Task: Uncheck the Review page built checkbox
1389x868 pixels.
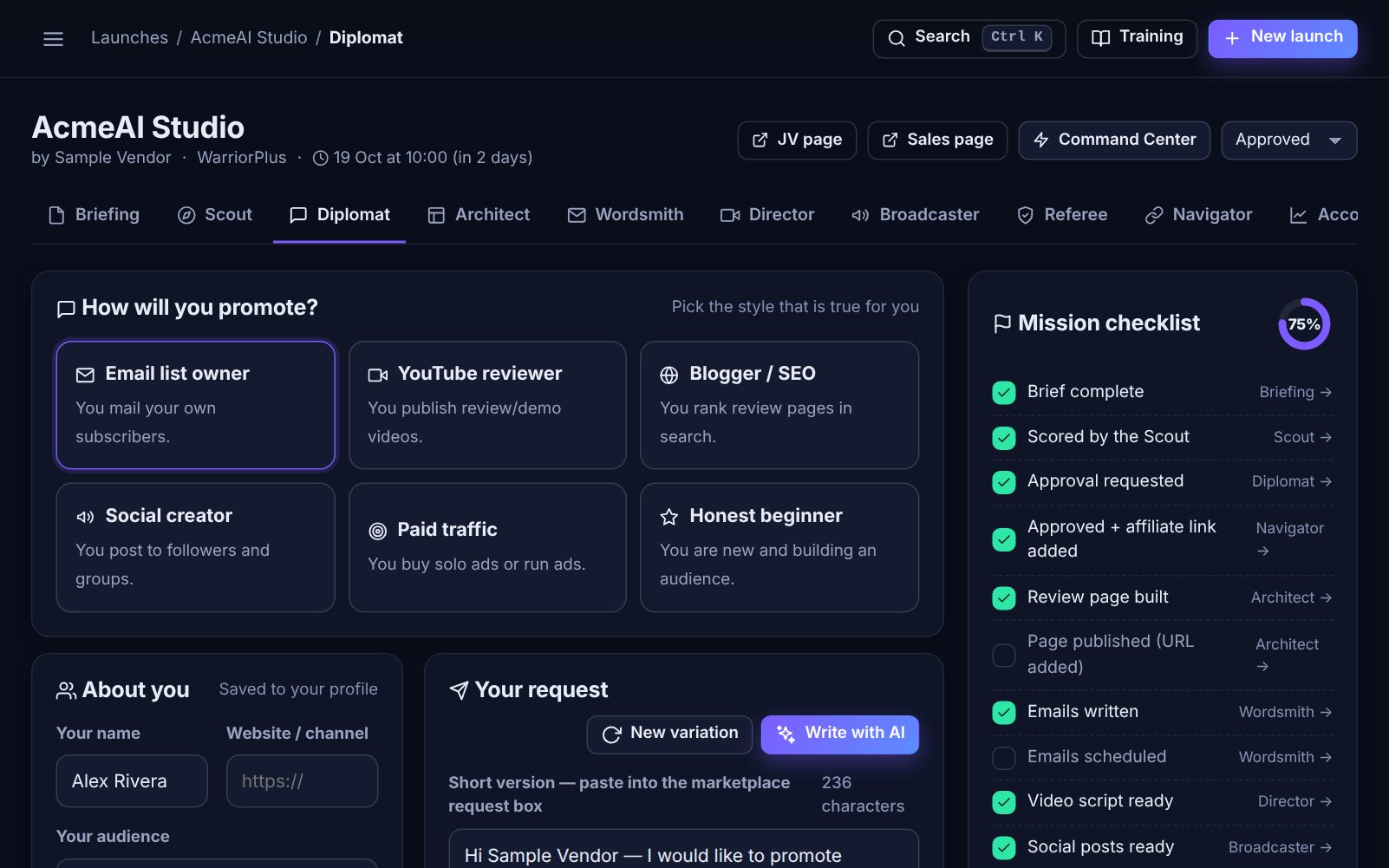Action: [x=1004, y=598]
